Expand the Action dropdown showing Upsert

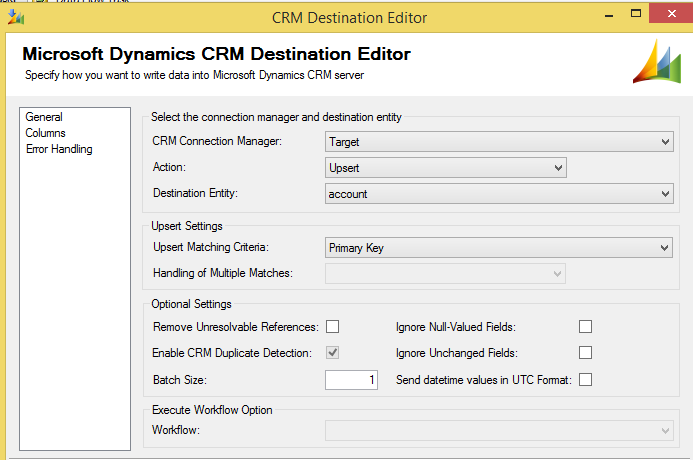pos(446,168)
